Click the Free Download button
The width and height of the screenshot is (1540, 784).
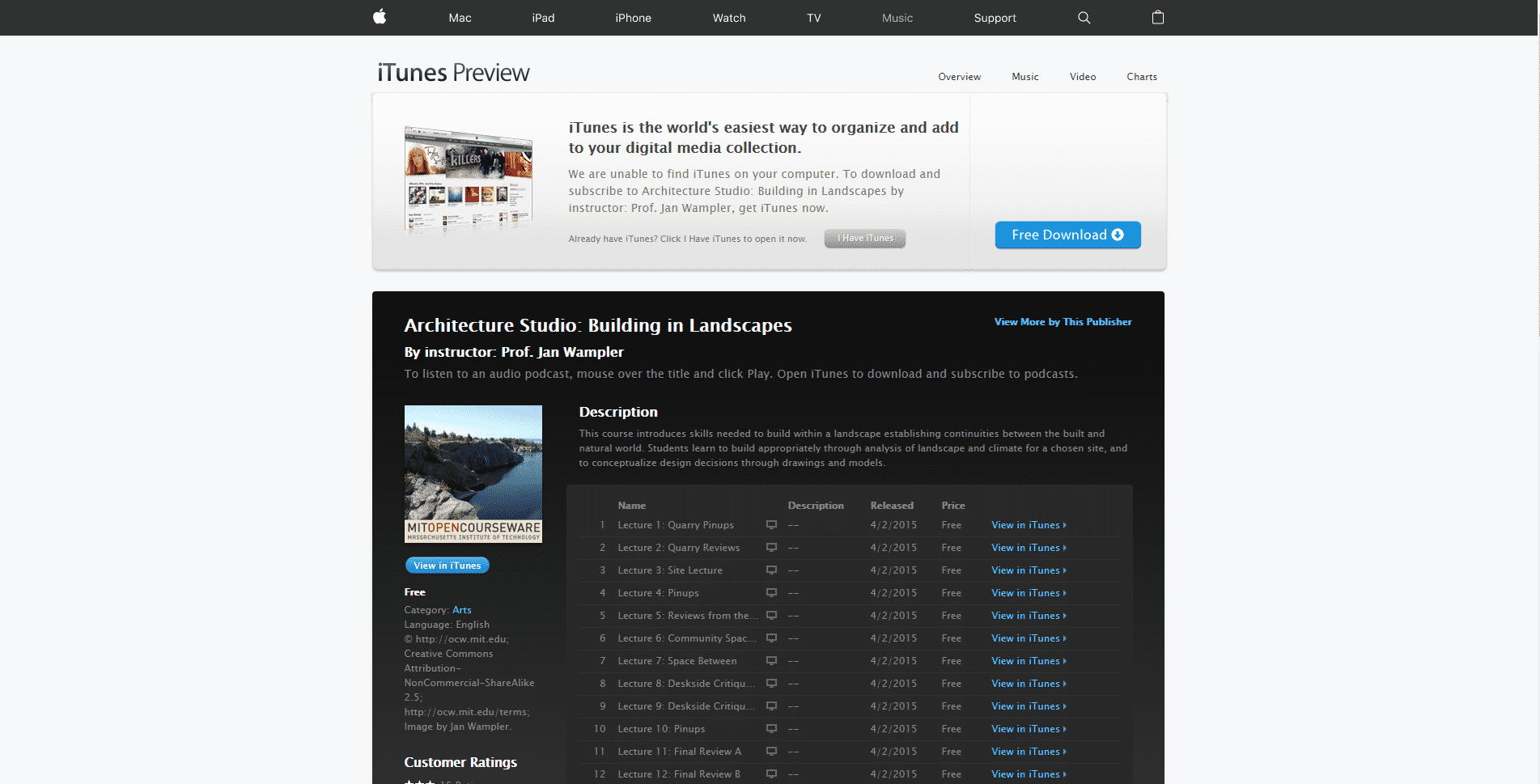point(1067,235)
